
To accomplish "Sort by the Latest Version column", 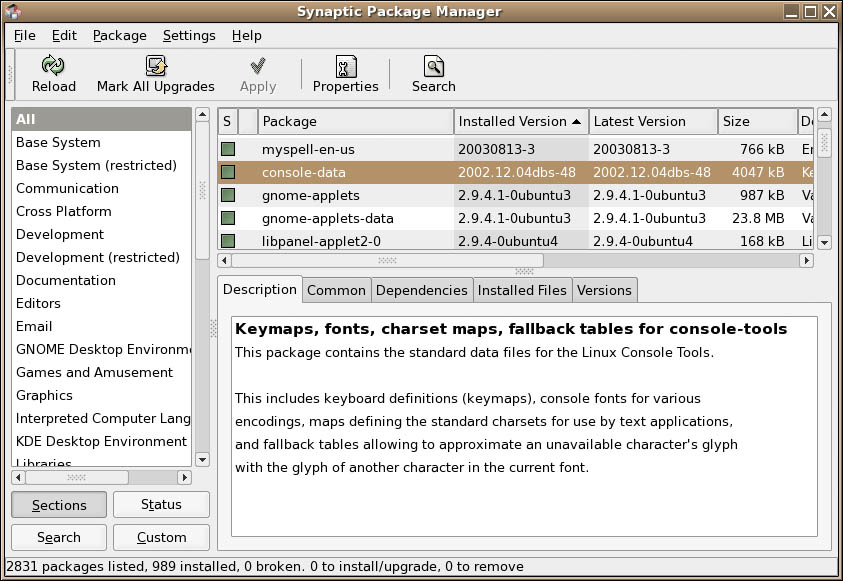I will click(653, 121).
